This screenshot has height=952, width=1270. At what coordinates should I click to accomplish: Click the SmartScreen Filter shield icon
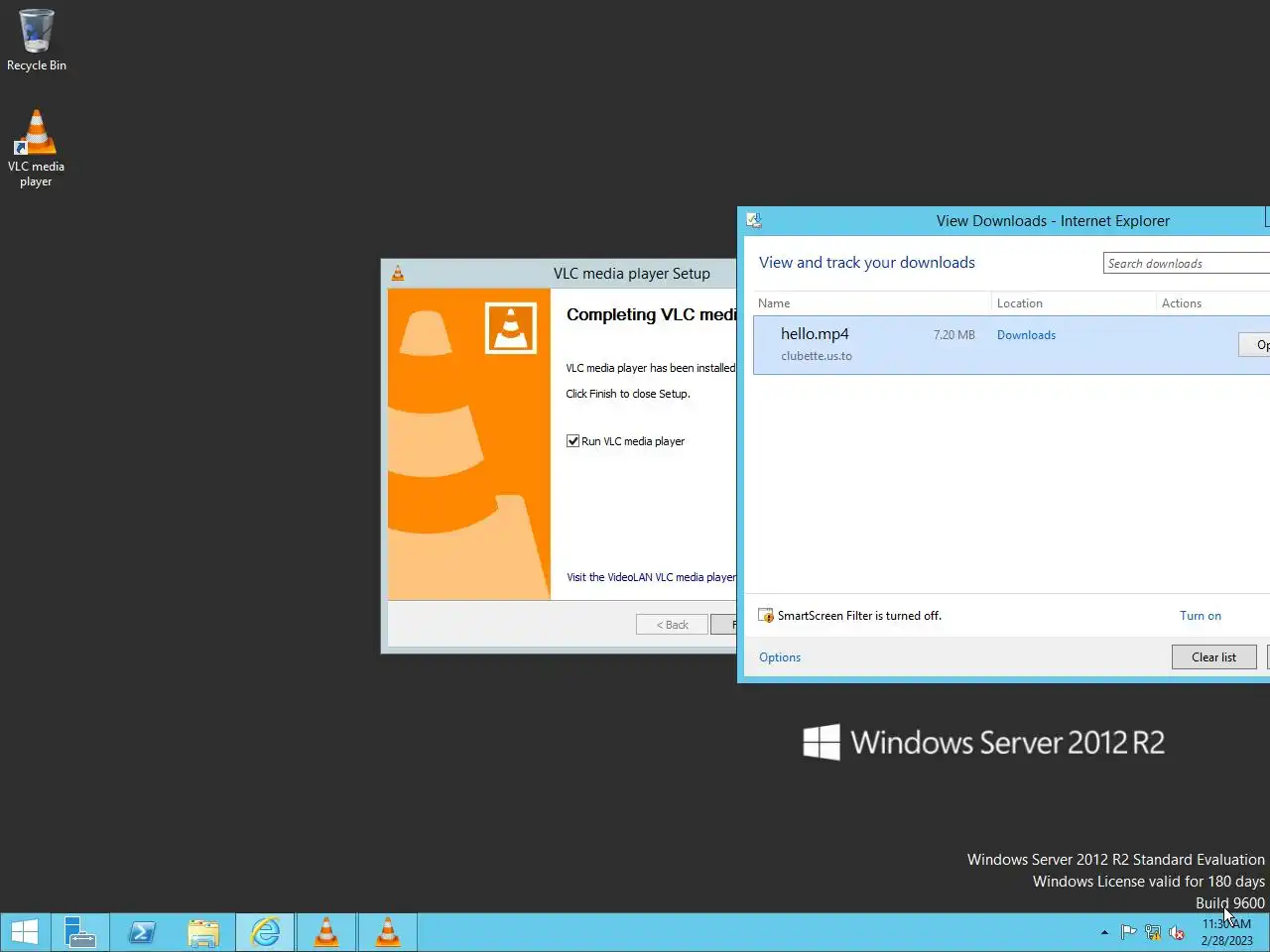point(766,616)
